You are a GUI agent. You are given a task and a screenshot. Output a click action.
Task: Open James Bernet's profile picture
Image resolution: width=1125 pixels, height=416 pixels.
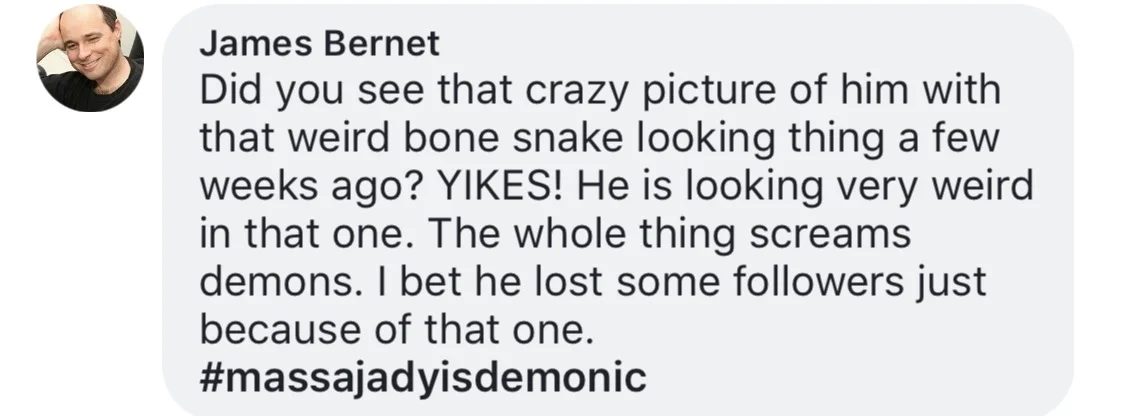(90, 57)
